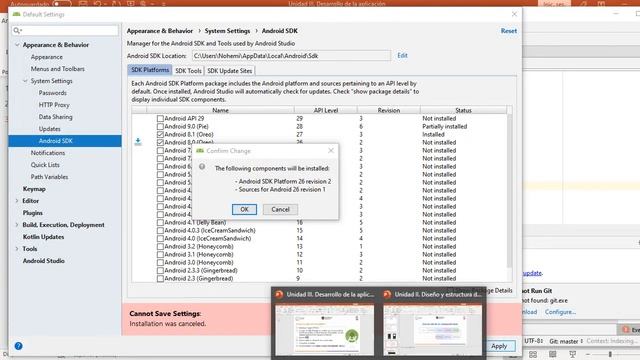Open Kotlin Updates settings
Screen dimensions: 640x360
(43, 237)
